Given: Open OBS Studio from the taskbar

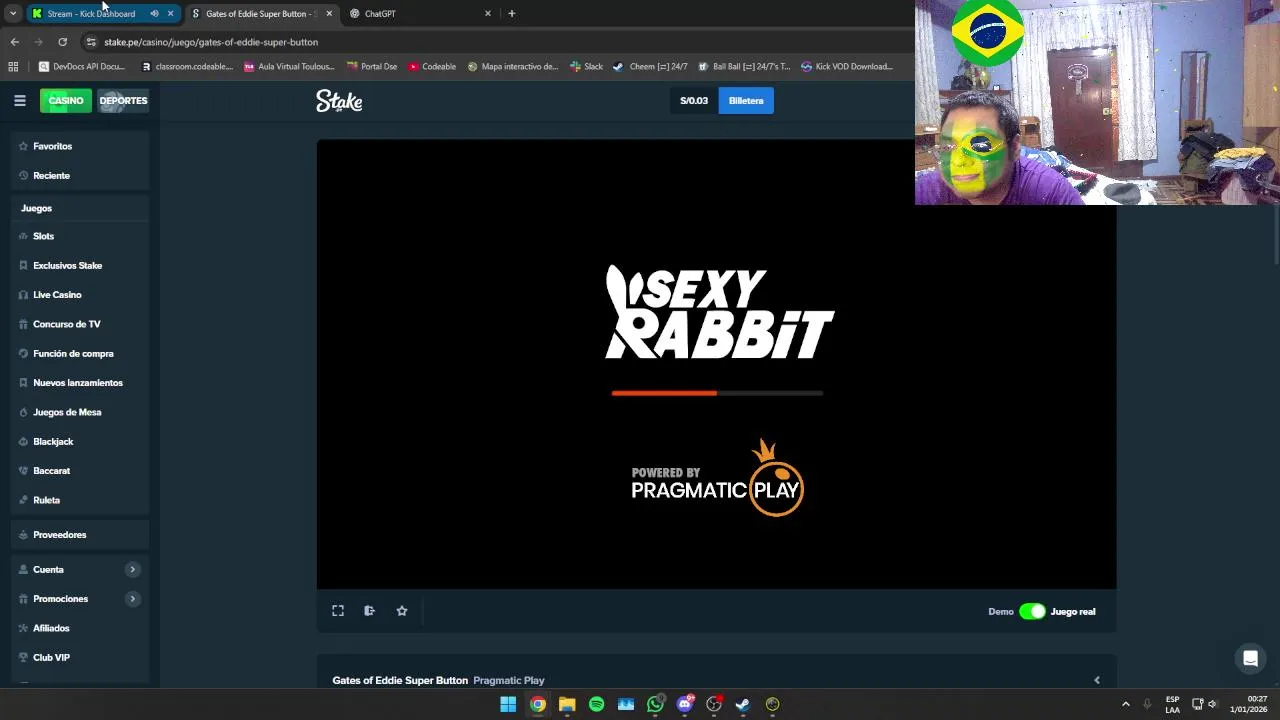Looking at the screenshot, I should (x=714, y=704).
